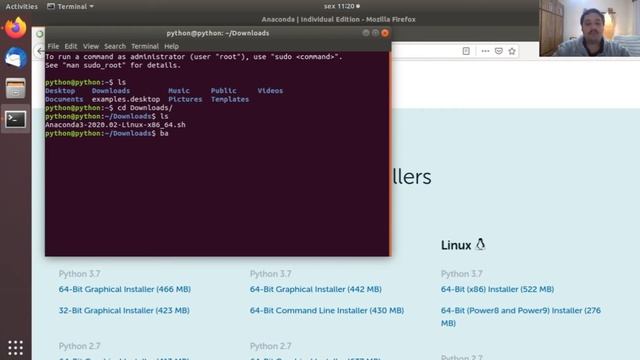The height and width of the screenshot is (360, 640).
Task: Minimize the terminal window
Action: (x=366, y=33)
